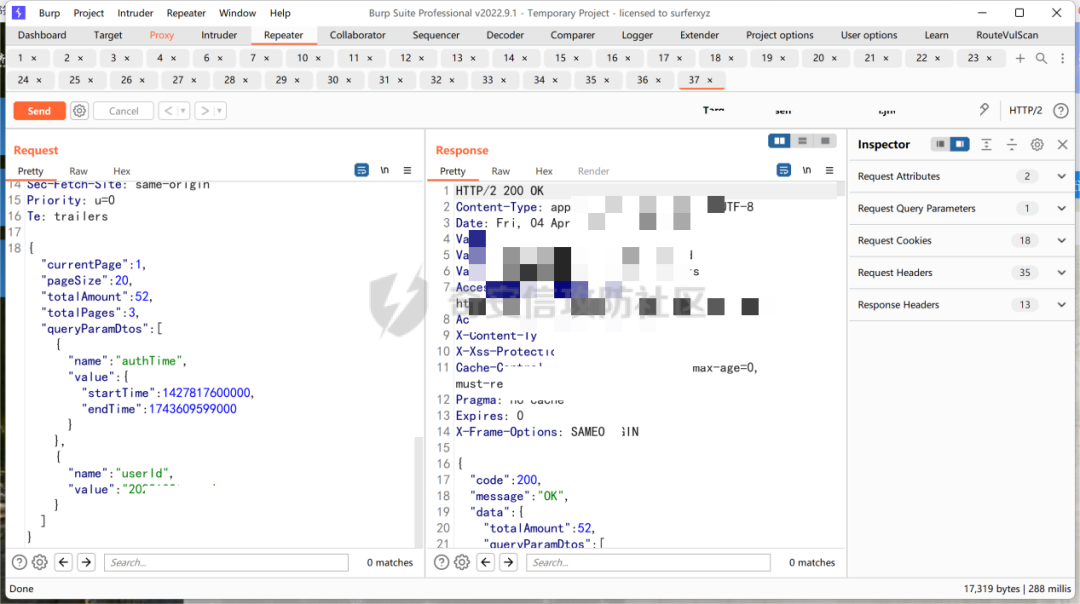1080x604 pixels.
Task: Focus the request search field
Action: (x=226, y=563)
